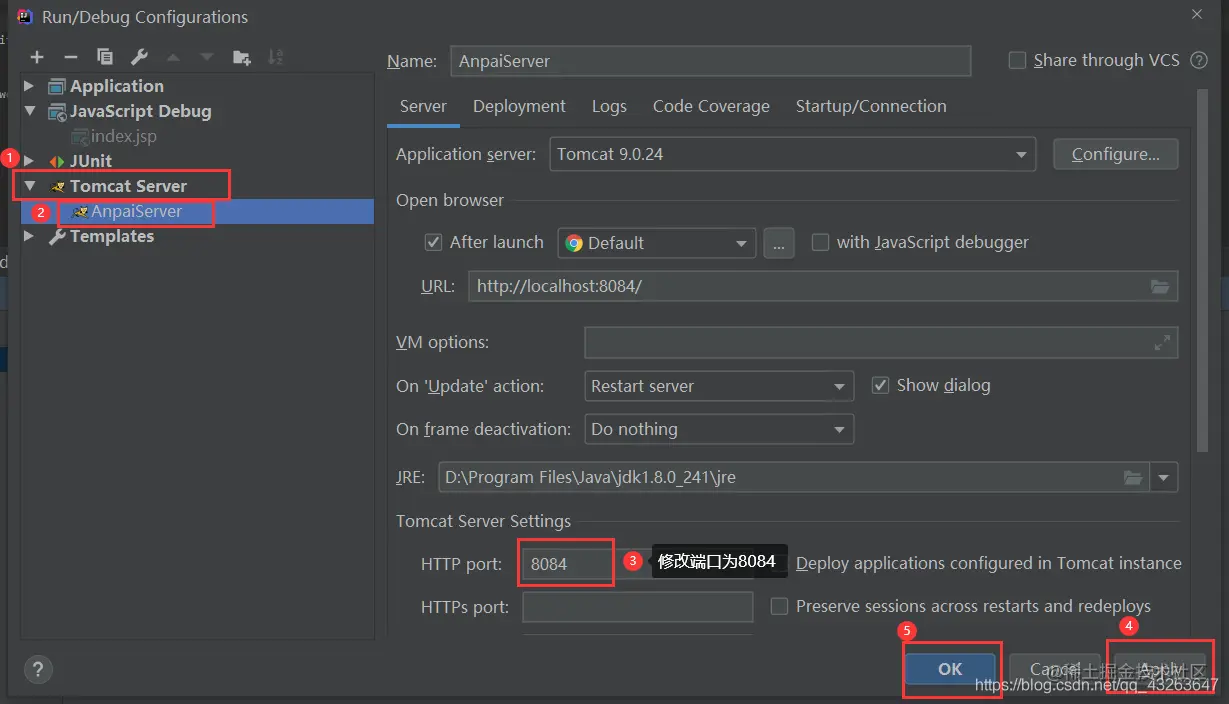Collapse the Tomcat Server tree node
The width and height of the screenshot is (1229, 704).
click(x=29, y=186)
